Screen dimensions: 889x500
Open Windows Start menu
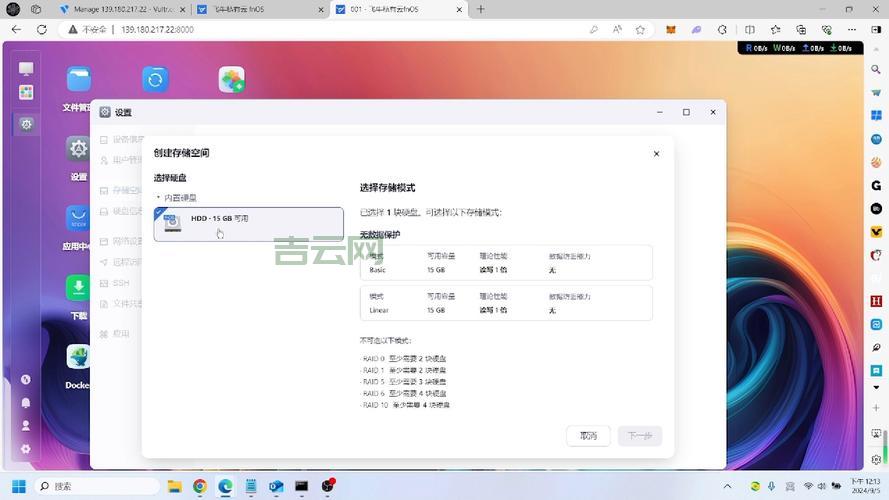tap(19, 486)
